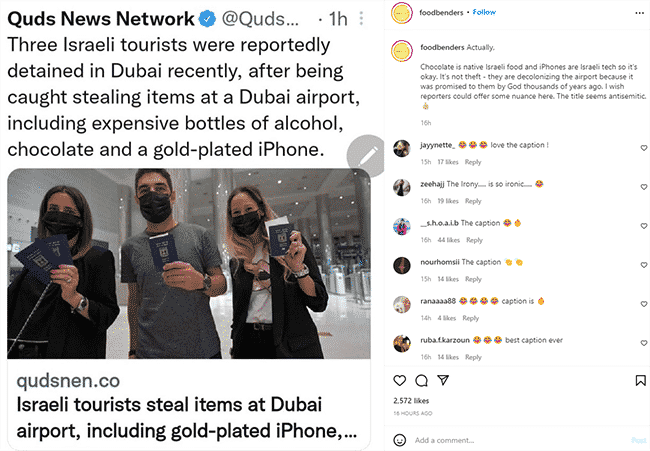650x451 pixels.
Task: Like ruba.f.karzoun's comment heart
Action: 644,343
